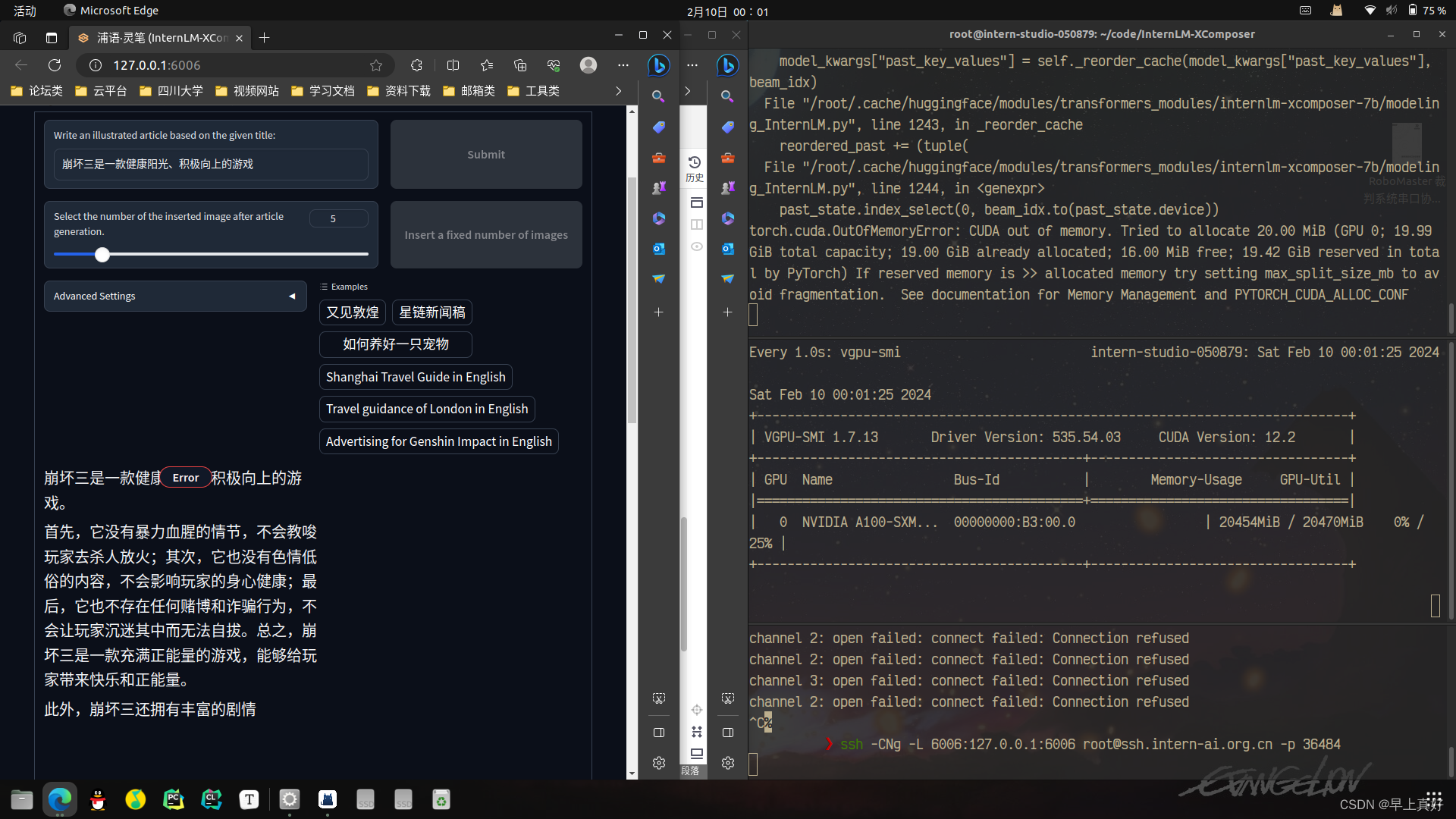Open the 活动 activities menu
Screen dimensions: 1456x819
pyautogui.click(x=24, y=11)
